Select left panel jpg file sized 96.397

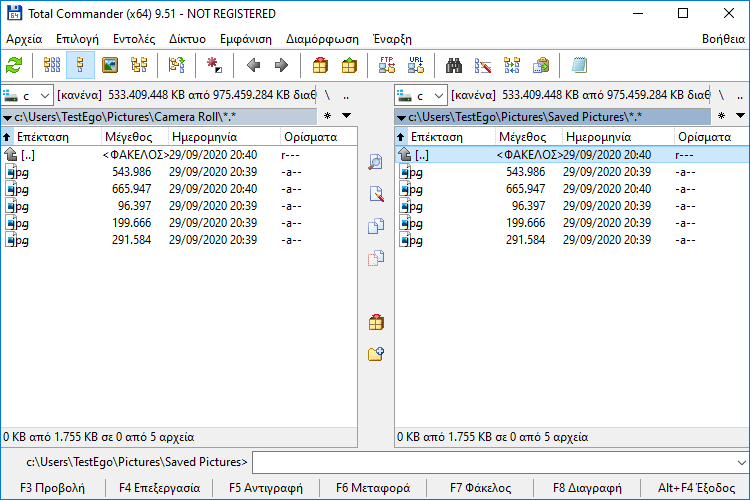179,206
